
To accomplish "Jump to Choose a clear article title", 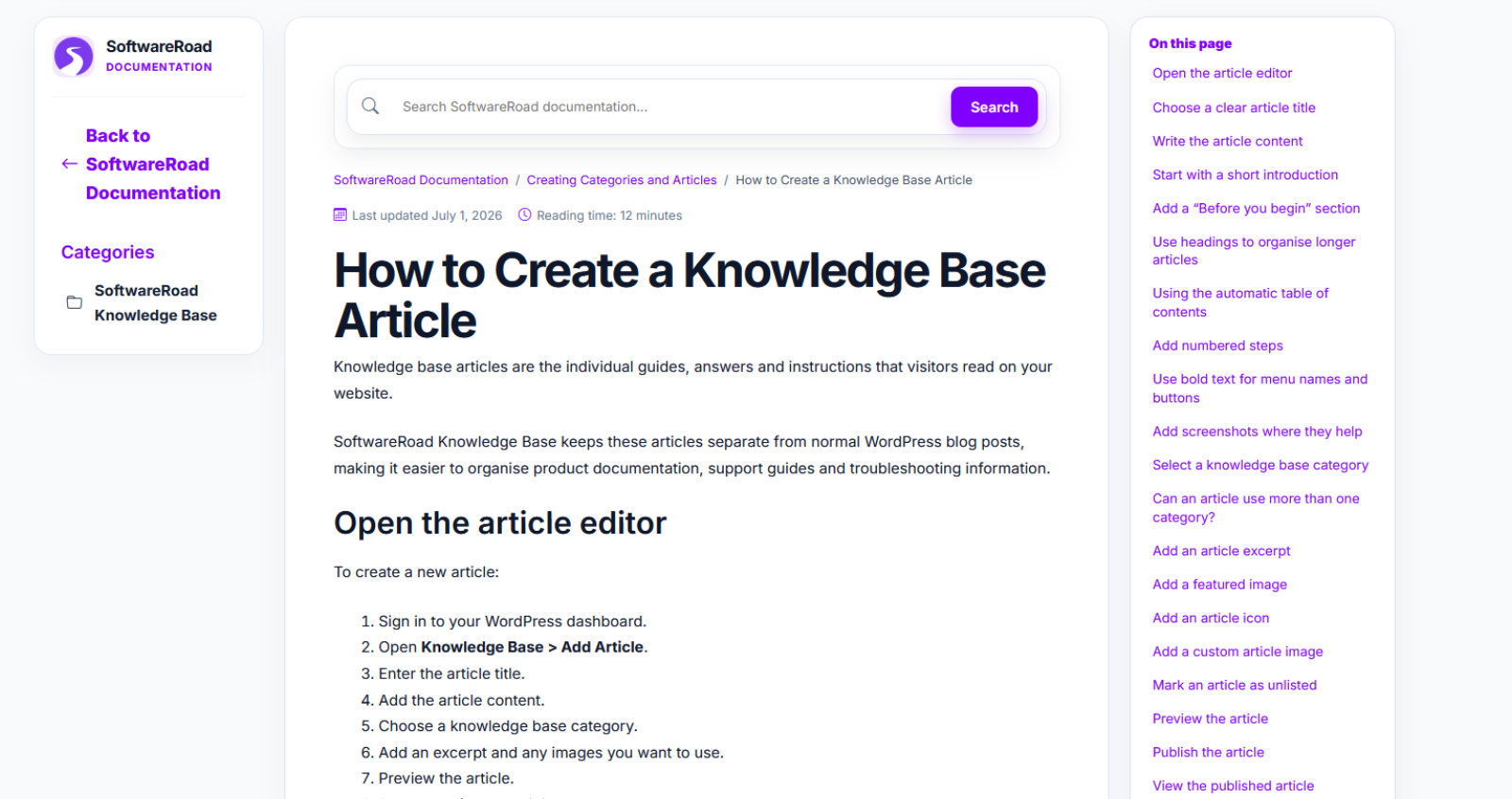I will click(x=1233, y=108).
